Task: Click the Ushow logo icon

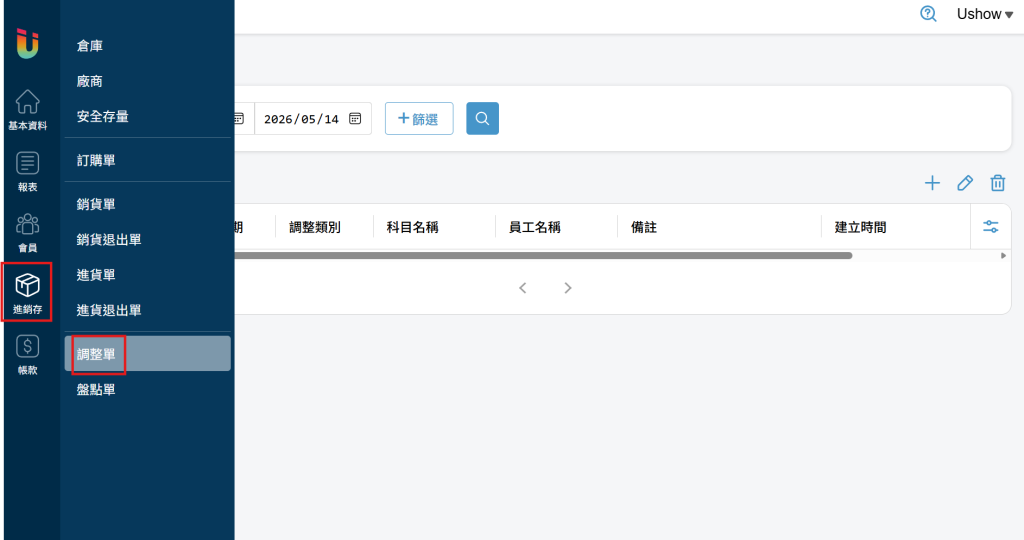Action: pyautogui.click(x=27, y=44)
